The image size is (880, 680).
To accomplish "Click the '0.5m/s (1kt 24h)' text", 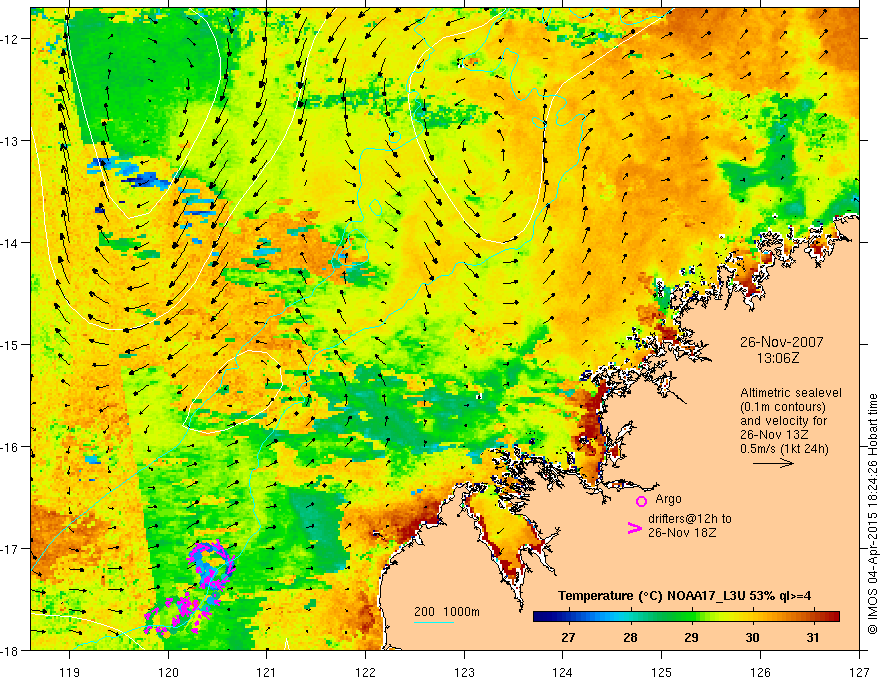I will click(784, 449).
